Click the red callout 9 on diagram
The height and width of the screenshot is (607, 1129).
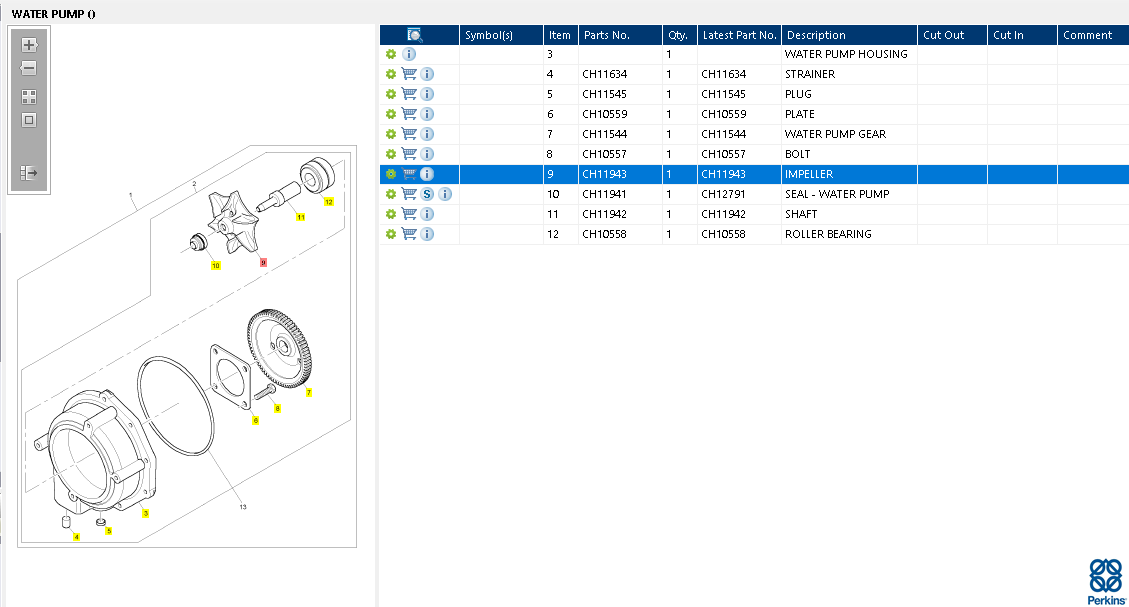click(263, 263)
